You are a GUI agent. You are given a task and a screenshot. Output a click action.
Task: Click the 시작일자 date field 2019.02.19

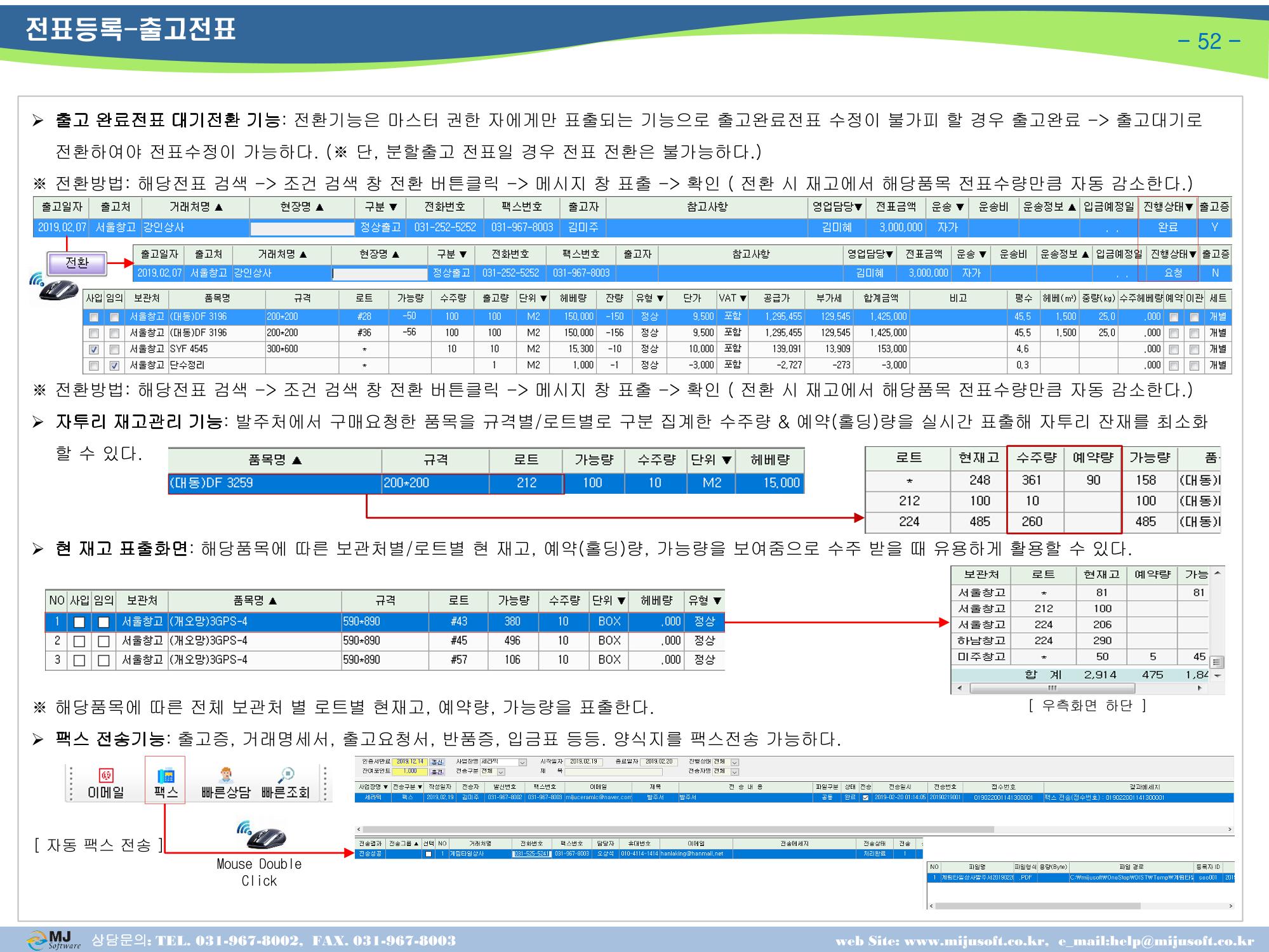(x=582, y=762)
